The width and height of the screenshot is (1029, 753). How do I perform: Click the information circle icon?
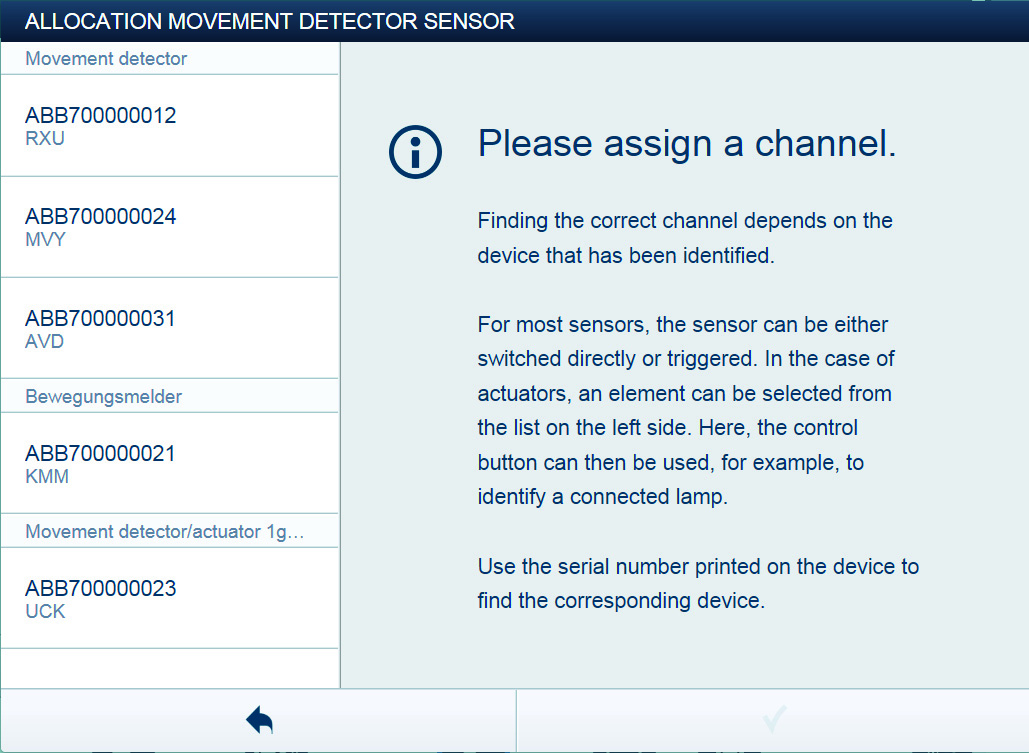[x=415, y=152]
